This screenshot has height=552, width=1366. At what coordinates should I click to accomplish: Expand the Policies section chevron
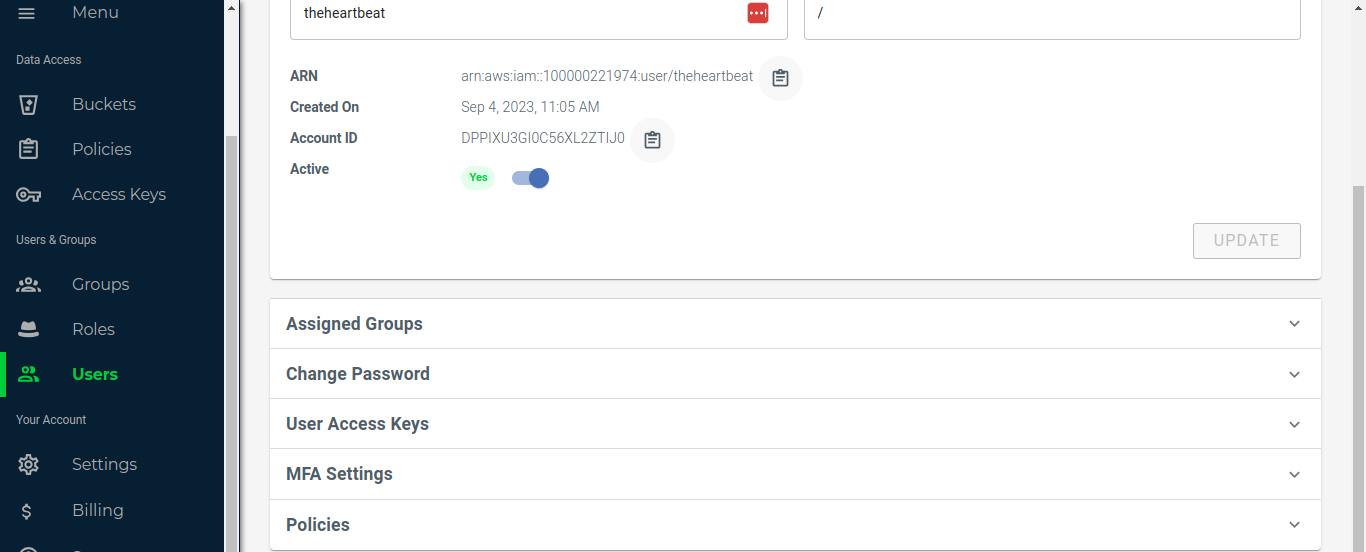tap(1295, 525)
